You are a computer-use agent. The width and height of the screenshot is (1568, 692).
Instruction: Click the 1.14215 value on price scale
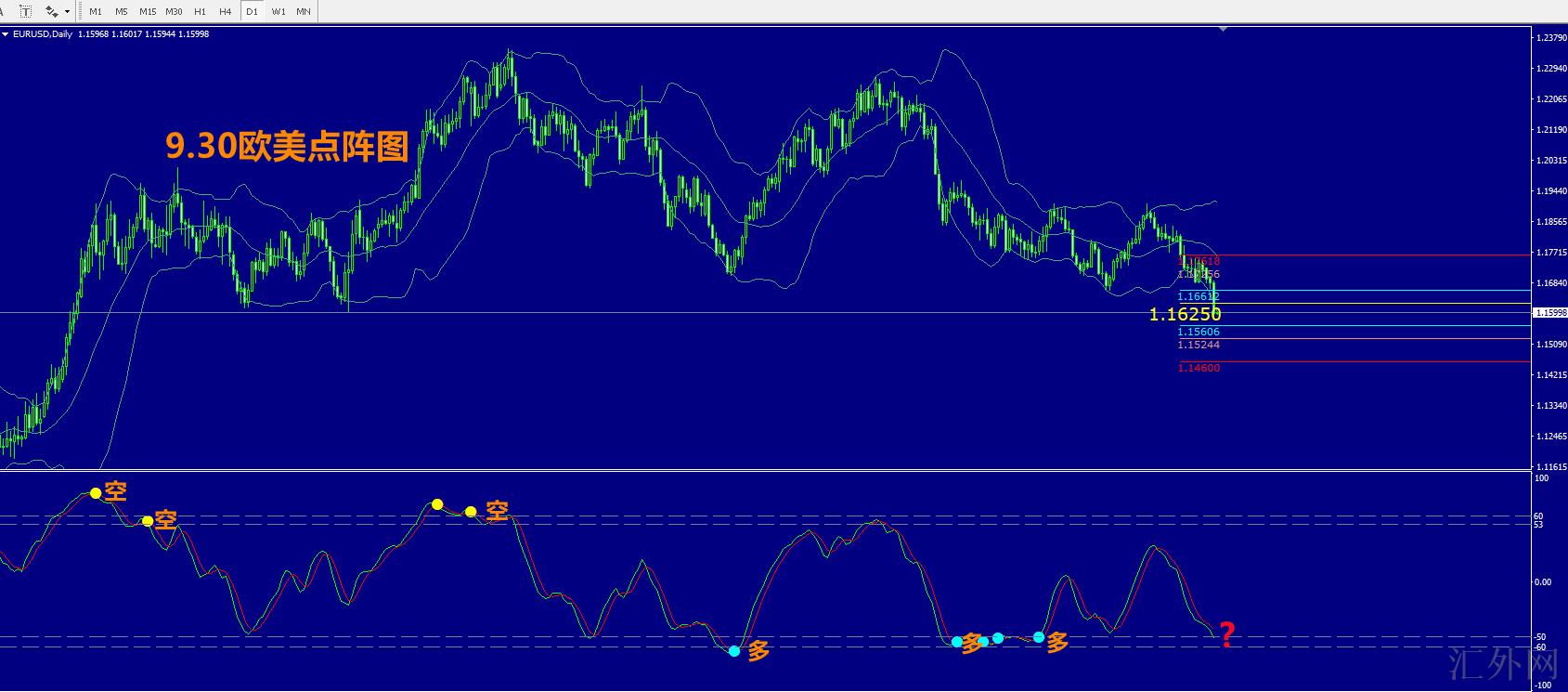1551,375
